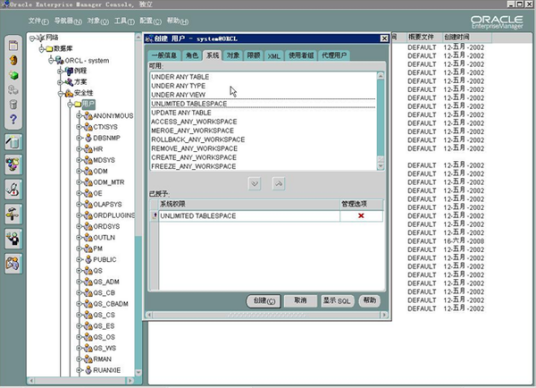
Task: Click the 显示 SQL button
Action: (x=337, y=300)
